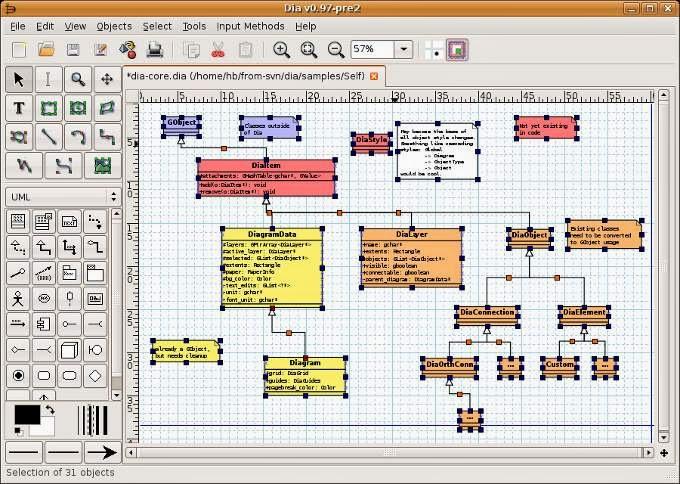Pick the UML Class shape
The height and width of the screenshot is (484, 680).
18,222
